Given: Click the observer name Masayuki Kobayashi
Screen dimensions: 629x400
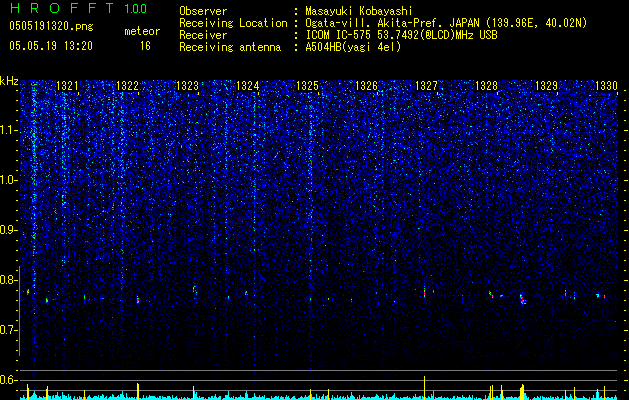Looking at the screenshot, I should pyautogui.click(x=359, y=11).
